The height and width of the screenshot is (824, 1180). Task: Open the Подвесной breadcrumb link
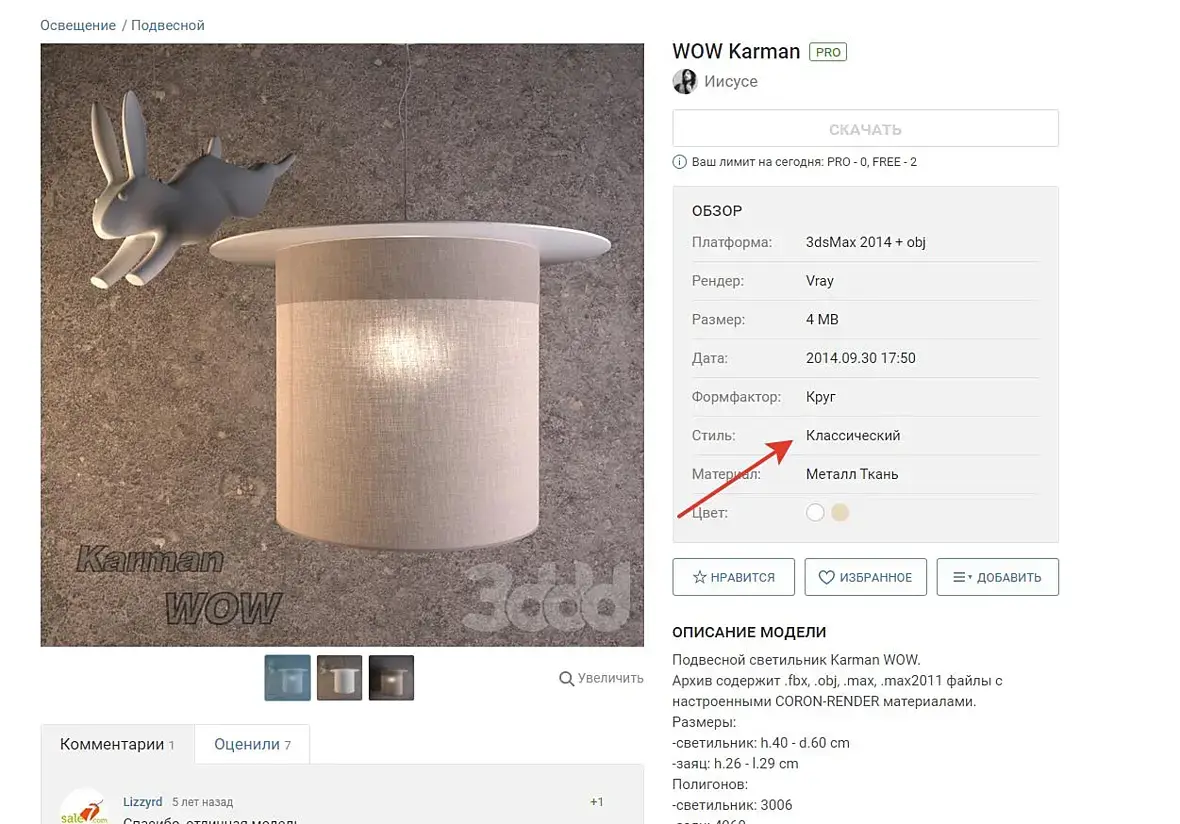pos(168,25)
